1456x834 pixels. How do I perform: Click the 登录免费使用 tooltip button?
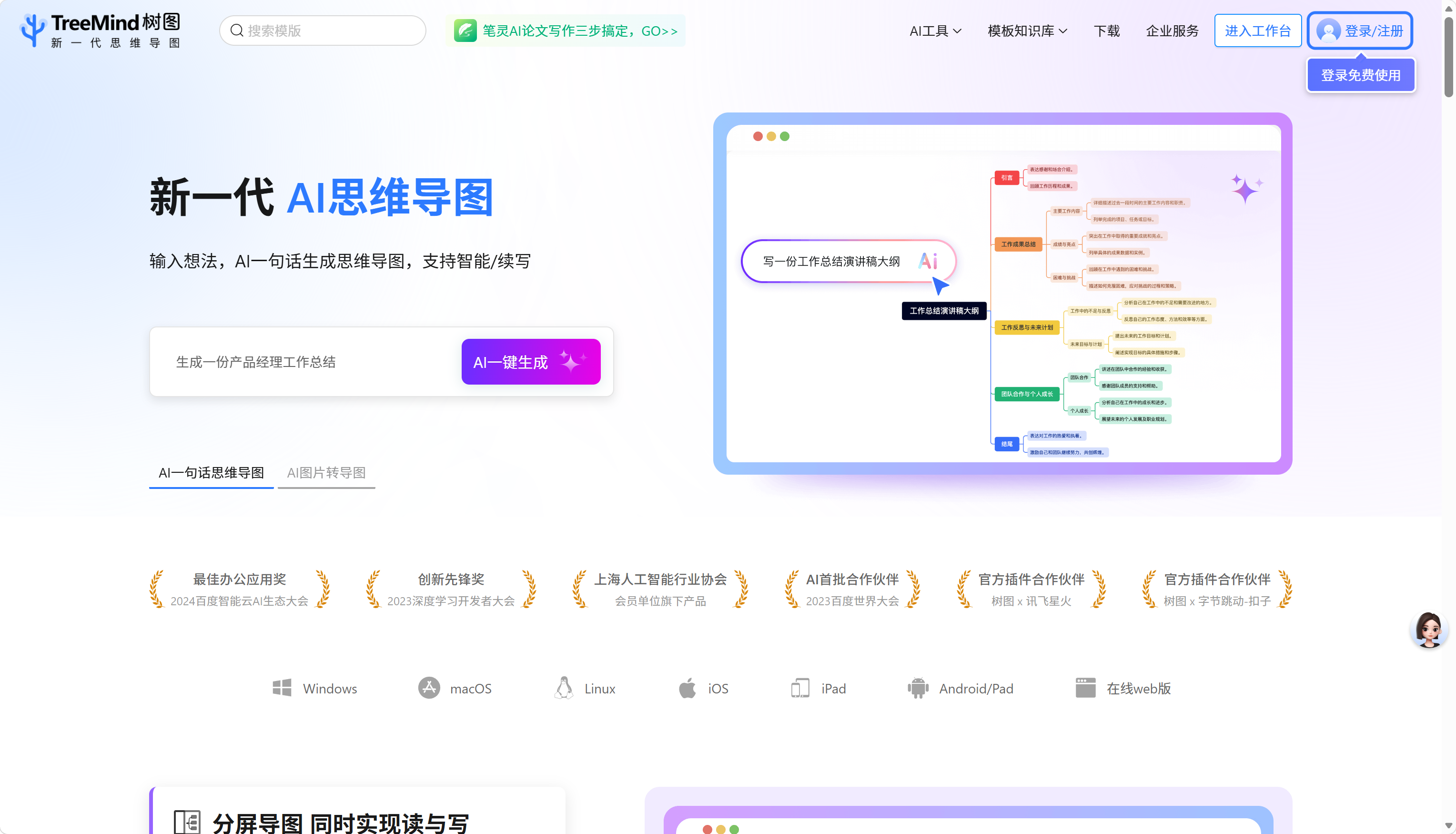click(1360, 75)
